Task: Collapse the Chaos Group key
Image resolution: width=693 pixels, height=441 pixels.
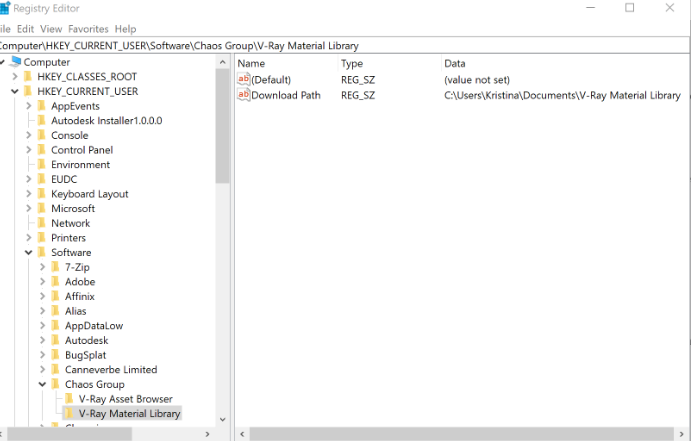Action: pos(42,384)
